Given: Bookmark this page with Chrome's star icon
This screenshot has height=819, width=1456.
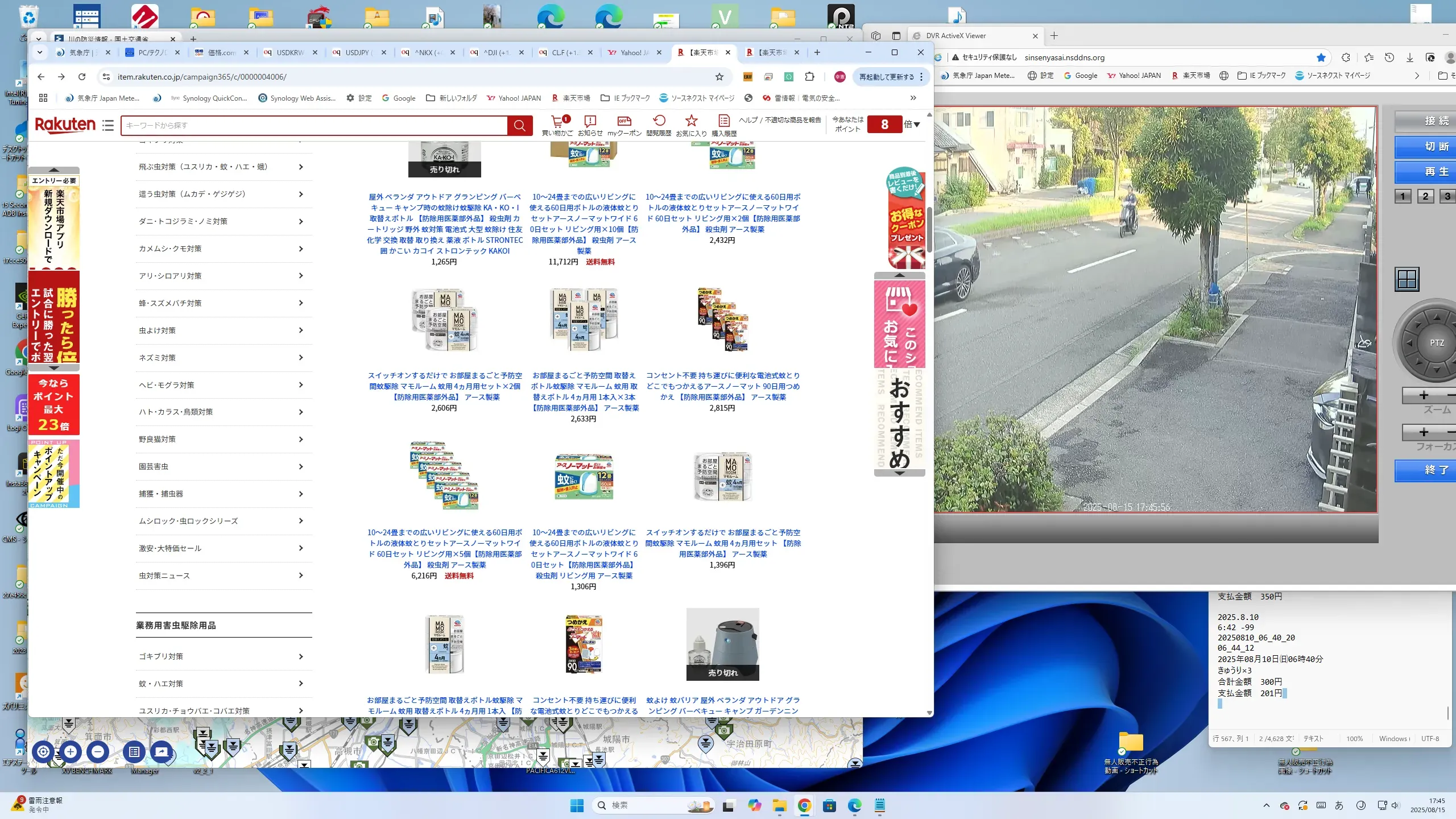Looking at the screenshot, I should point(719,77).
